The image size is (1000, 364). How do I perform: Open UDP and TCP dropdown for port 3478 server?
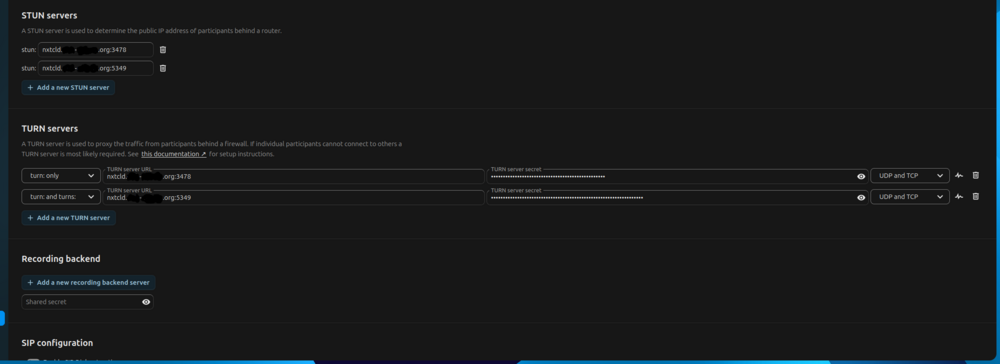tap(910, 176)
